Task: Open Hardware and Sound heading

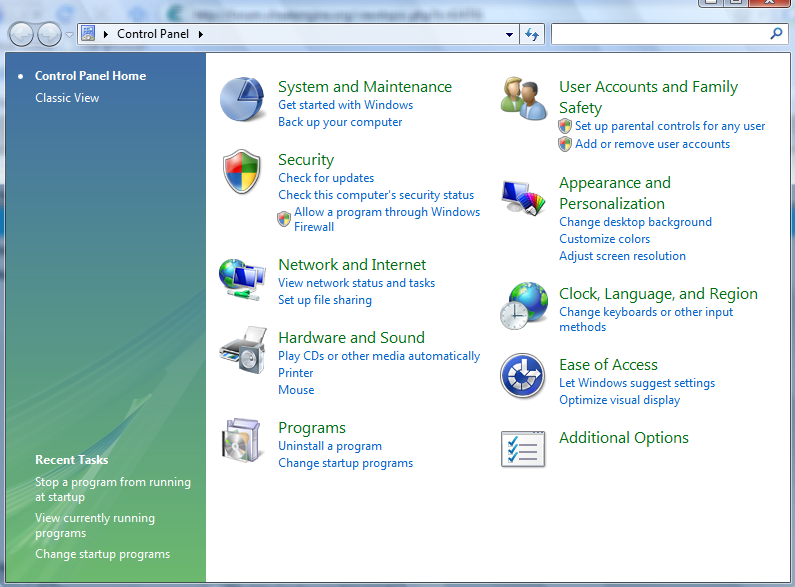Action: pos(351,338)
